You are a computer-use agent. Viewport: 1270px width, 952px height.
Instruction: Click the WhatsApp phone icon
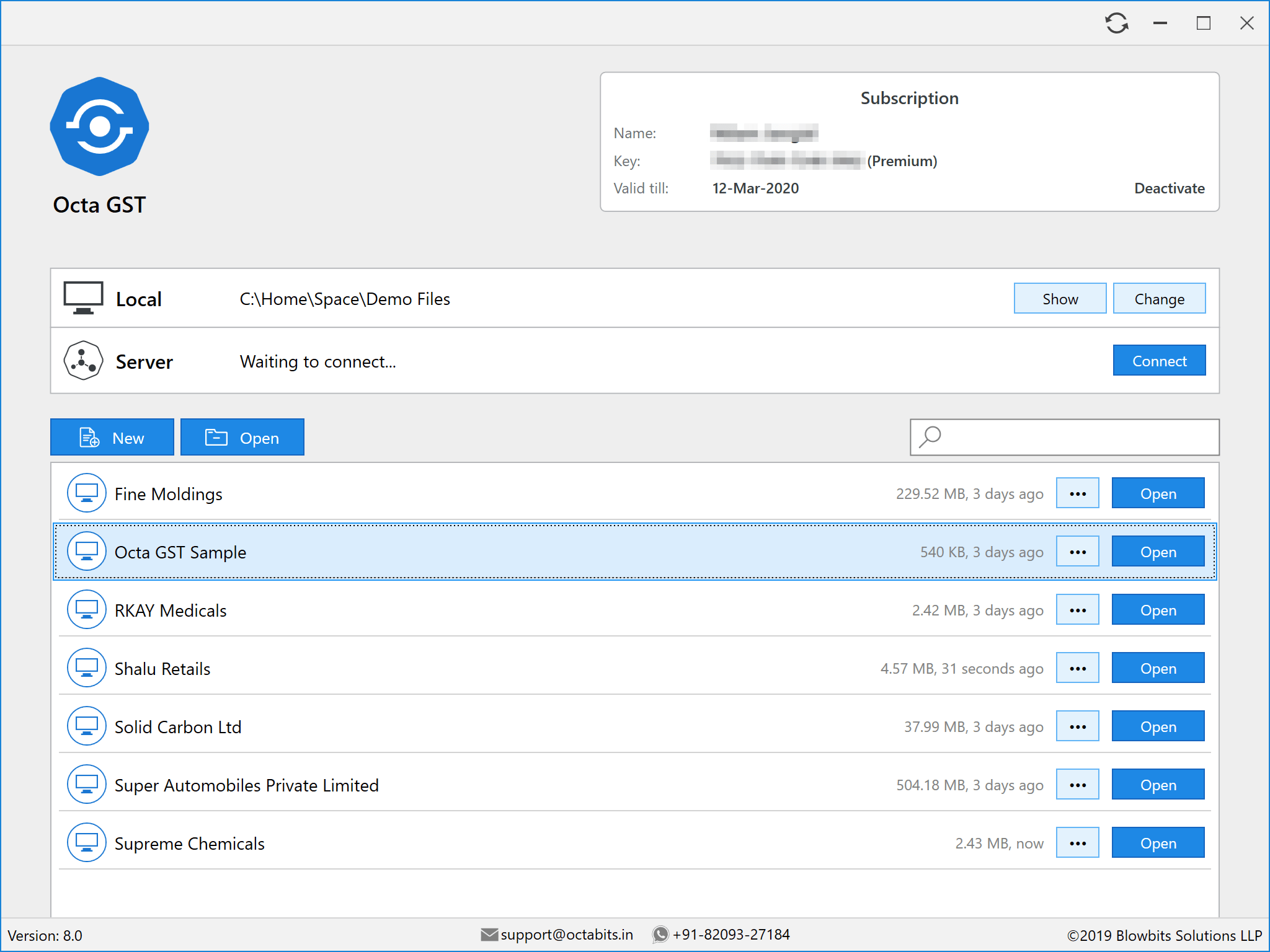661,935
